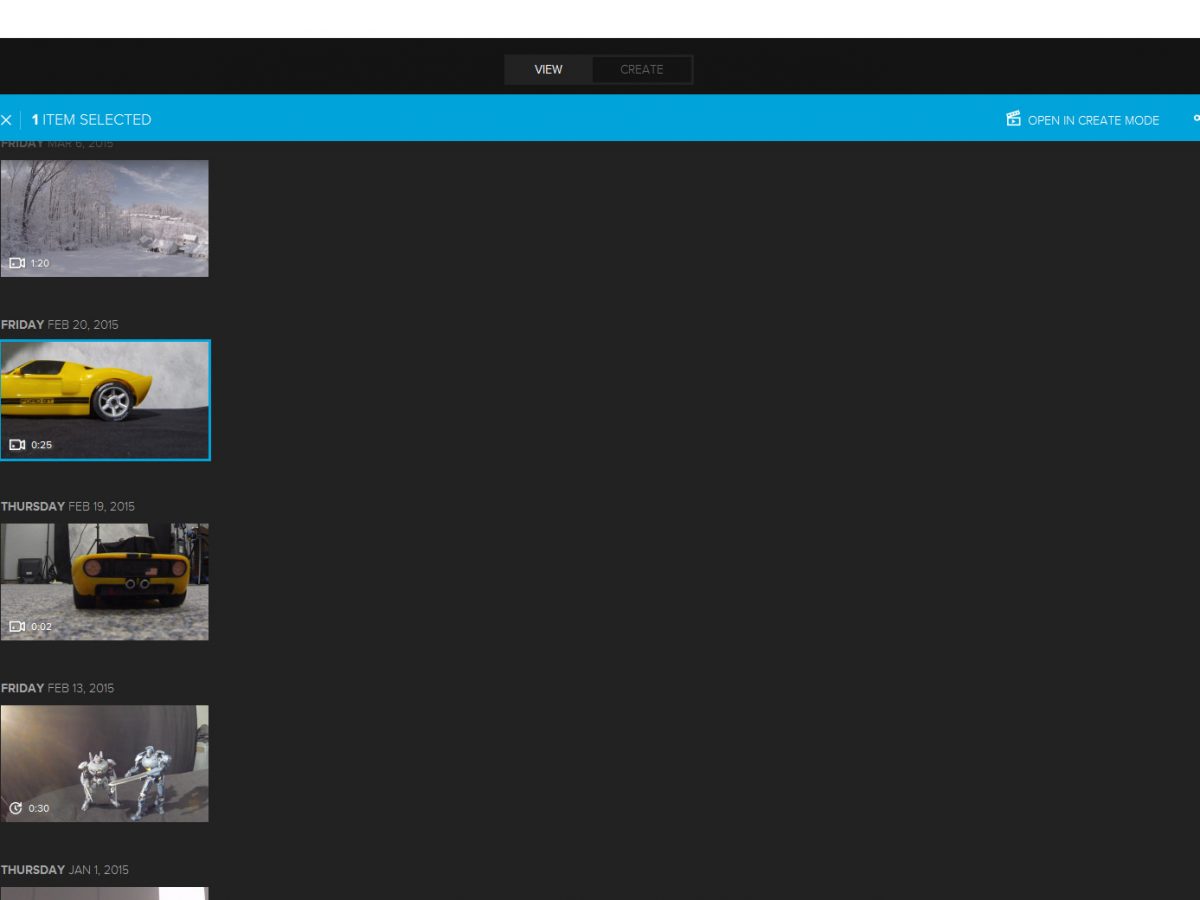The width and height of the screenshot is (1200, 900).
Task: Click the clapperboard Open in Create Mode icon
Action: [x=1014, y=119]
